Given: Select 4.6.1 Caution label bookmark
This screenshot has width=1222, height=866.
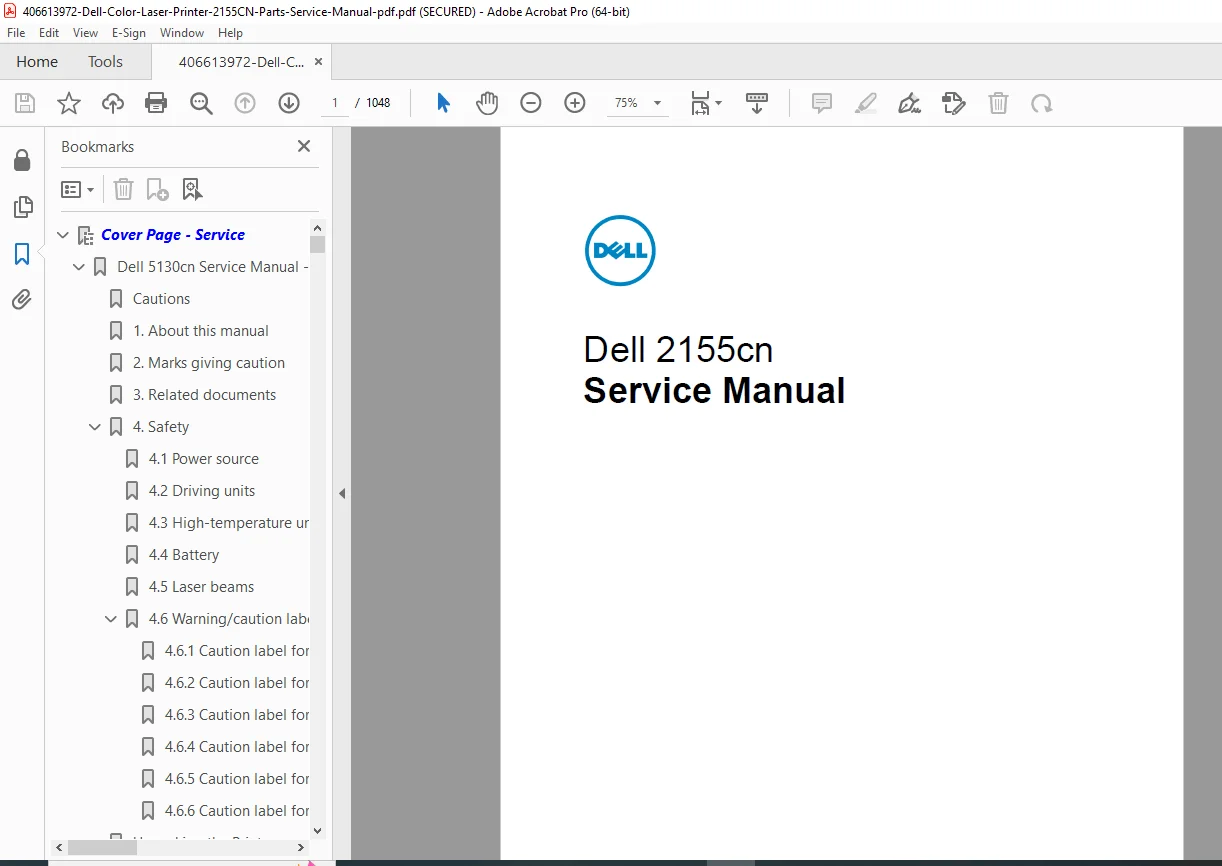Looking at the screenshot, I should tap(237, 651).
